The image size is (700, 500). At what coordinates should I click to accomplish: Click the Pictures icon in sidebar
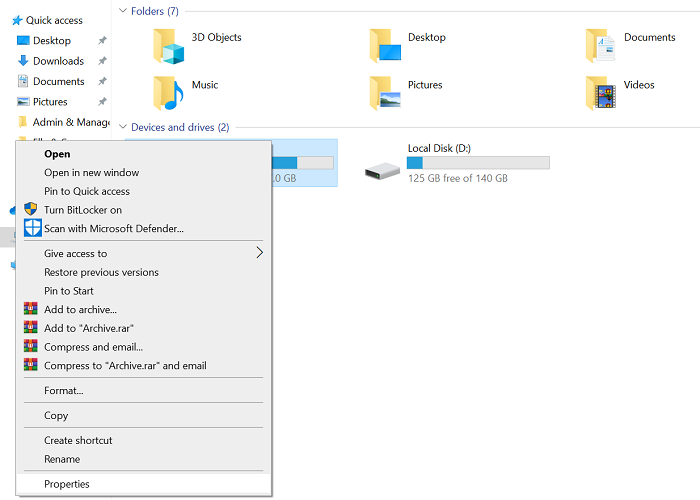(23, 102)
